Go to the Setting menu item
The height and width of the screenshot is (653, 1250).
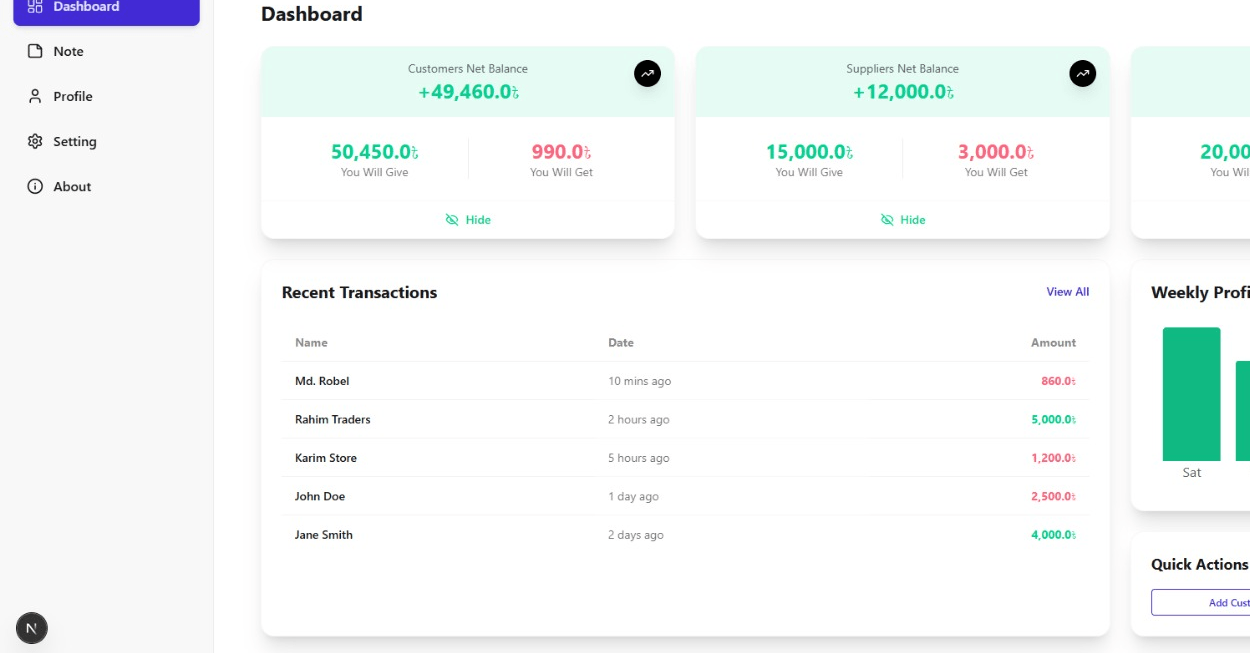click(74, 141)
